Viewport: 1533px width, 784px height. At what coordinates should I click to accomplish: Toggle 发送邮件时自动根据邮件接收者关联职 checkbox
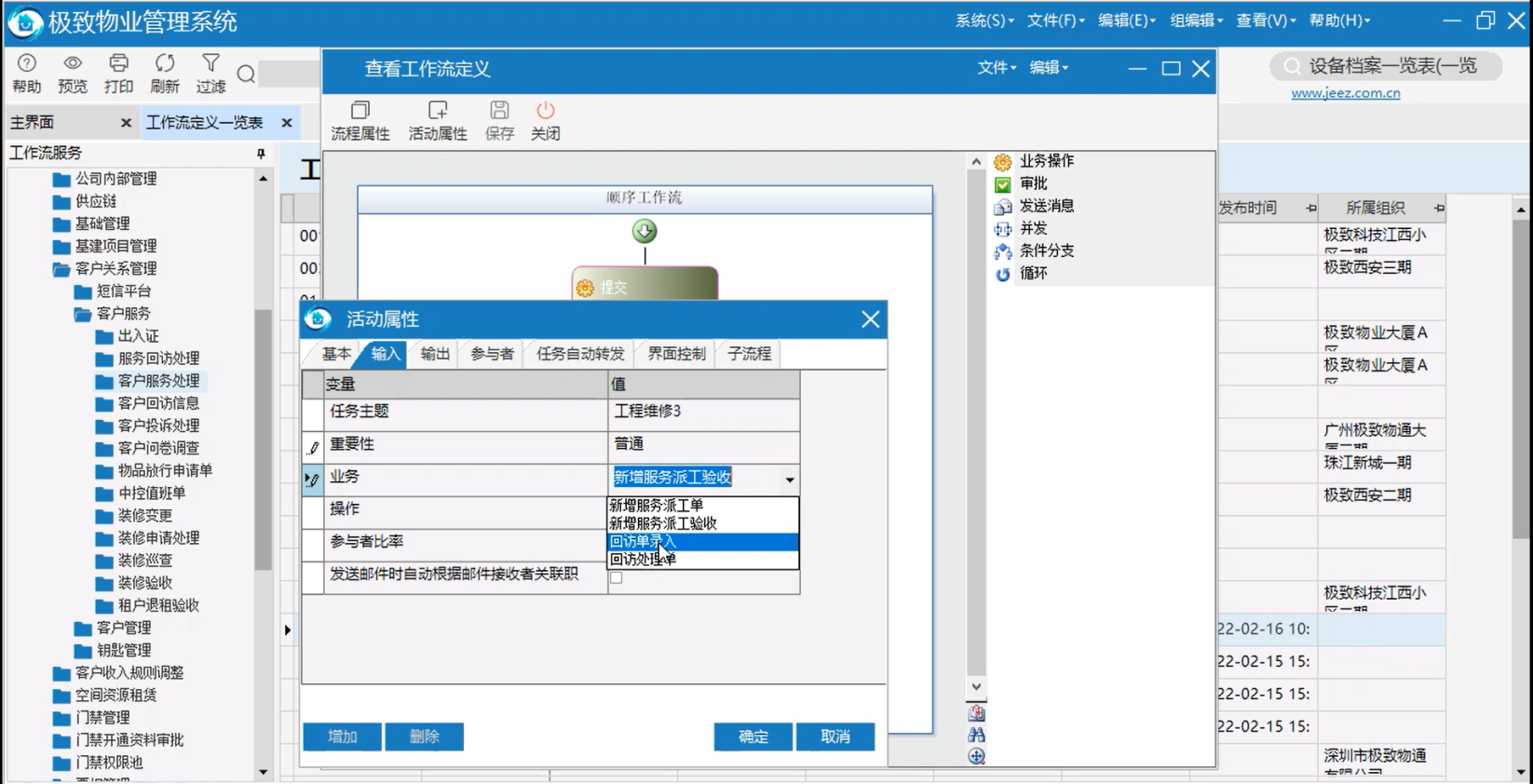[617, 577]
